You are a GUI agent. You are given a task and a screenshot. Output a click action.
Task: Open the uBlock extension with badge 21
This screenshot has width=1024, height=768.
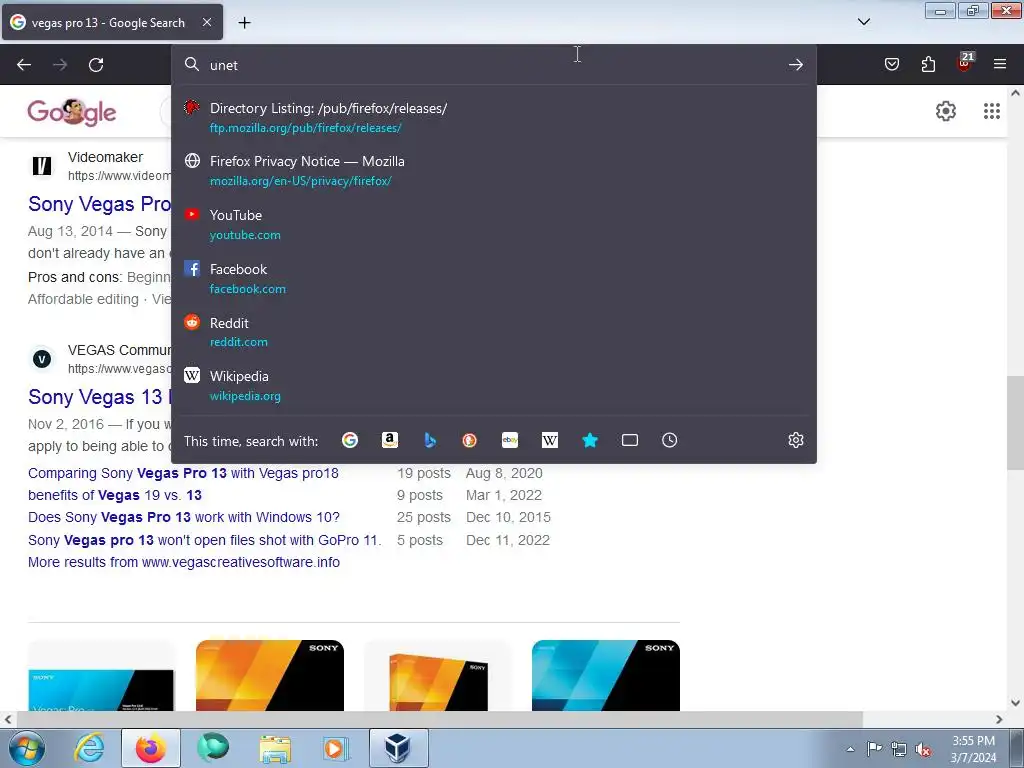point(964,63)
